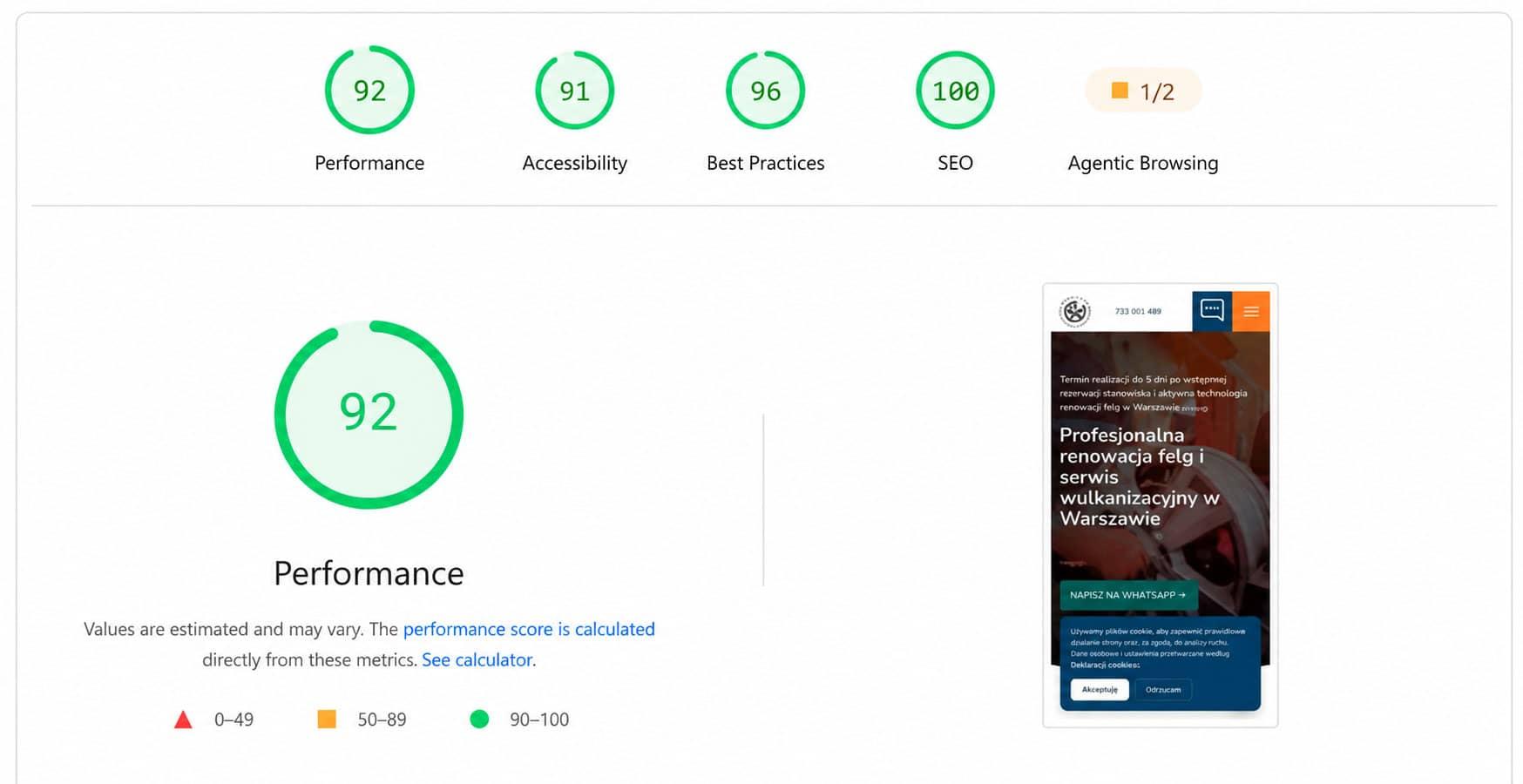The width and height of the screenshot is (1523, 784).
Task: Click the green circle 90–100 legend icon
Action: click(479, 719)
